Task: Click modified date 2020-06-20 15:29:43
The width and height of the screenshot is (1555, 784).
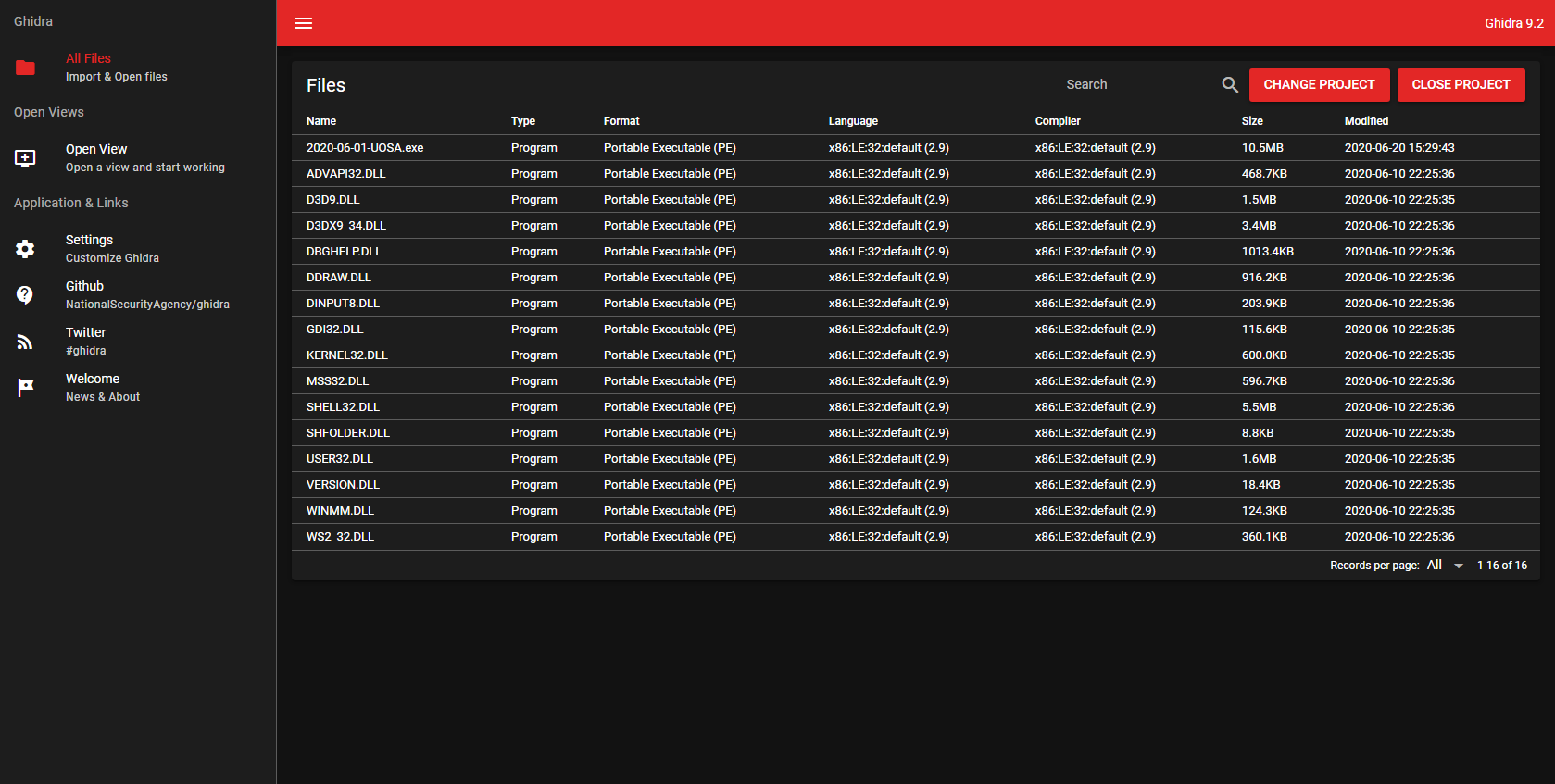Action: tap(1399, 148)
